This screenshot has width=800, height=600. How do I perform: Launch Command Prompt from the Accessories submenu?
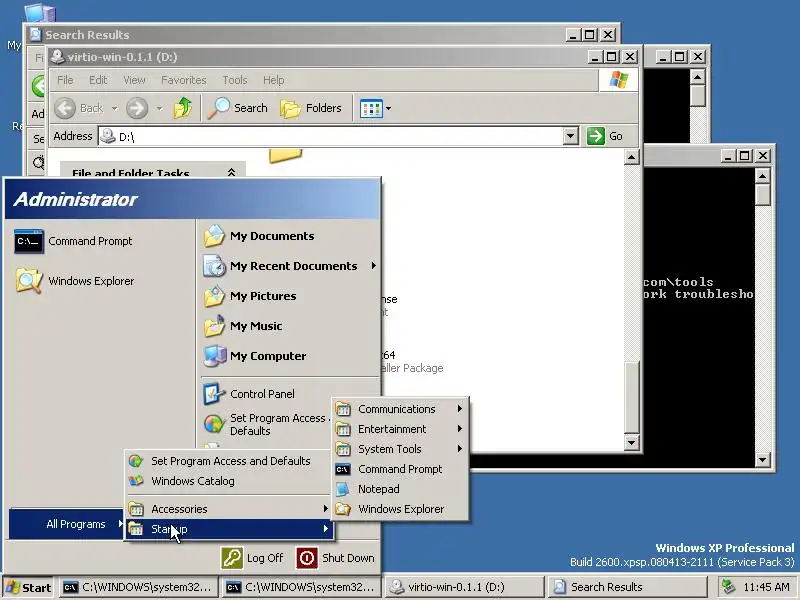click(400, 469)
